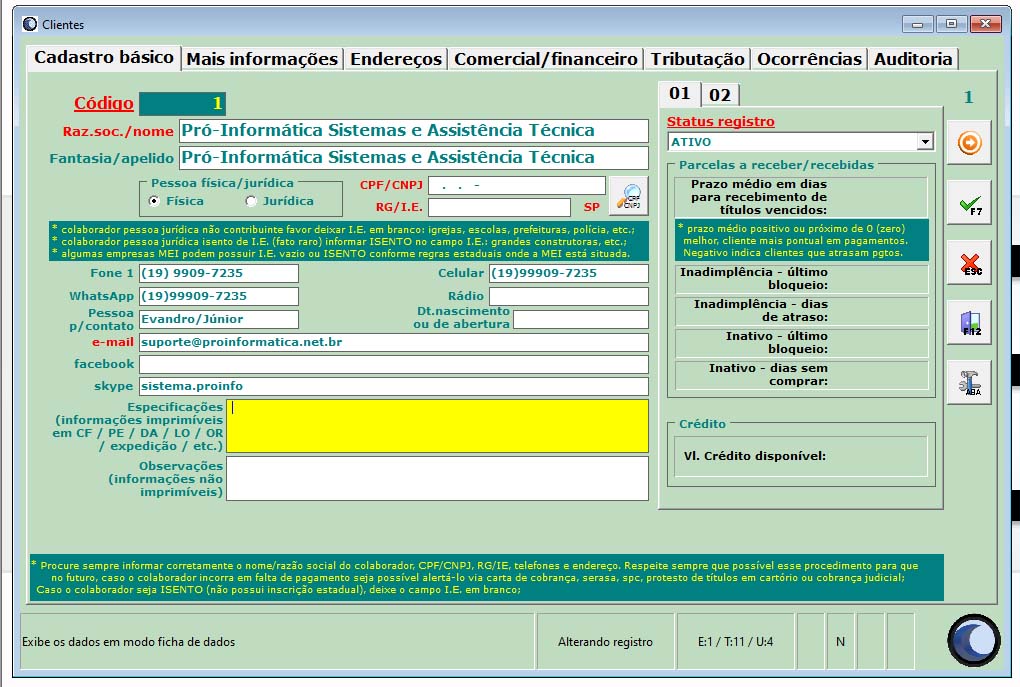This screenshot has width=1020, height=687.
Task: Open the Auditoria tab
Action: (913, 59)
